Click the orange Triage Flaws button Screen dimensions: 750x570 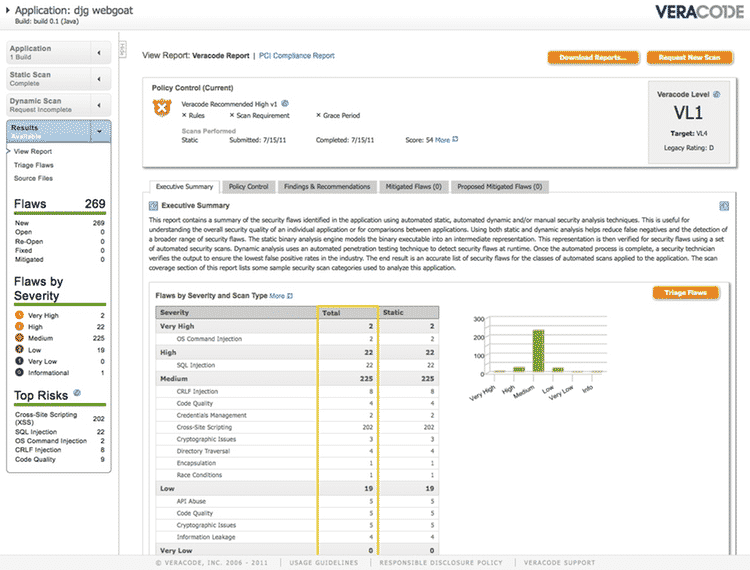pyautogui.click(x=685, y=293)
